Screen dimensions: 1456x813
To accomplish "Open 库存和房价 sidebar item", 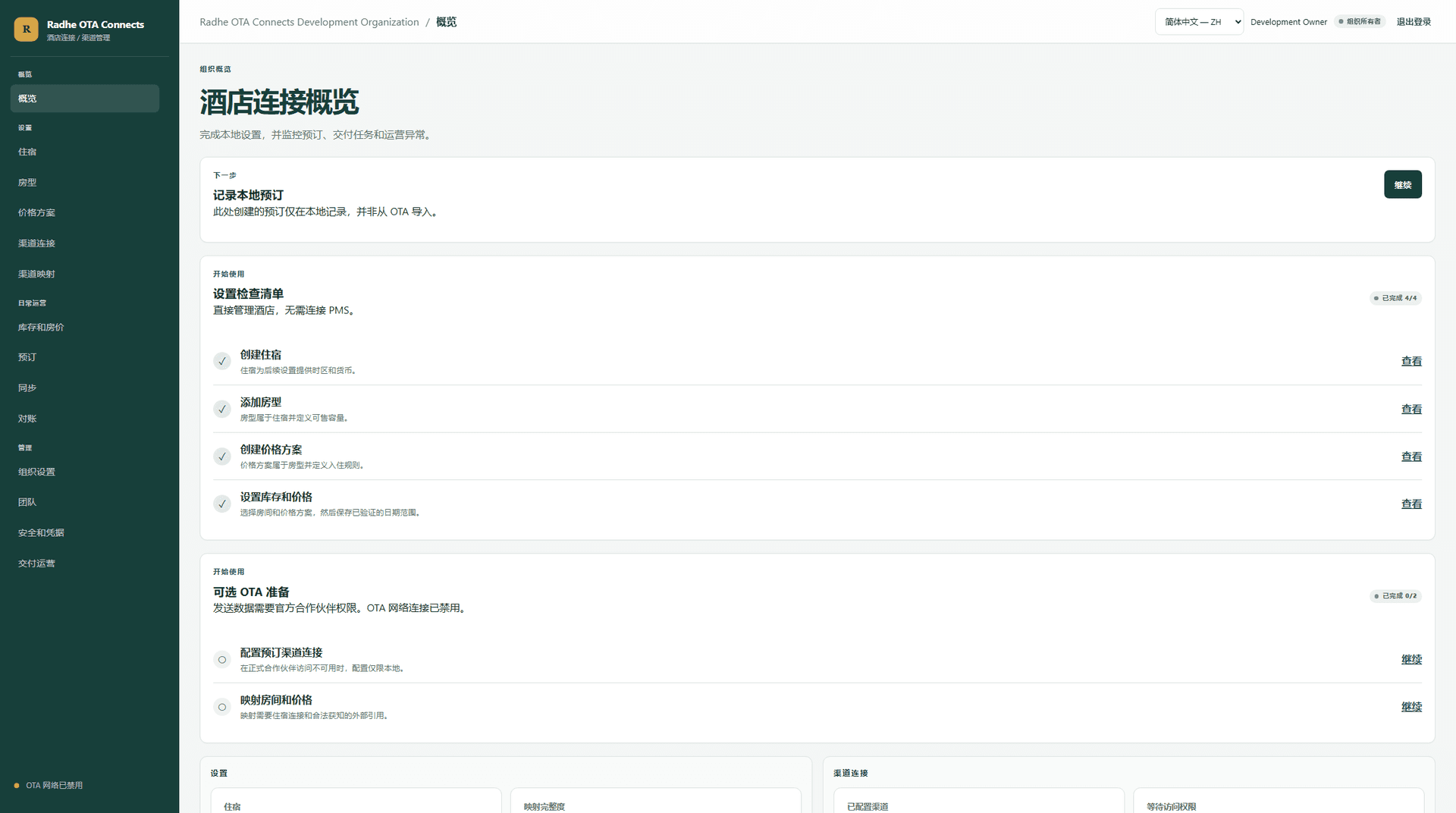I will (85, 328).
